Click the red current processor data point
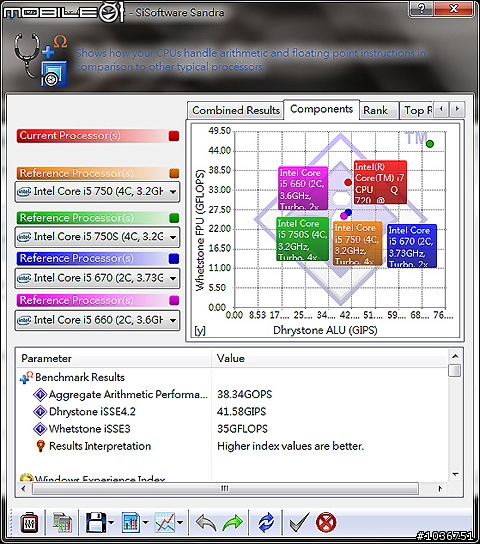Viewport: 480px width, 544px height. tap(348, 182)
